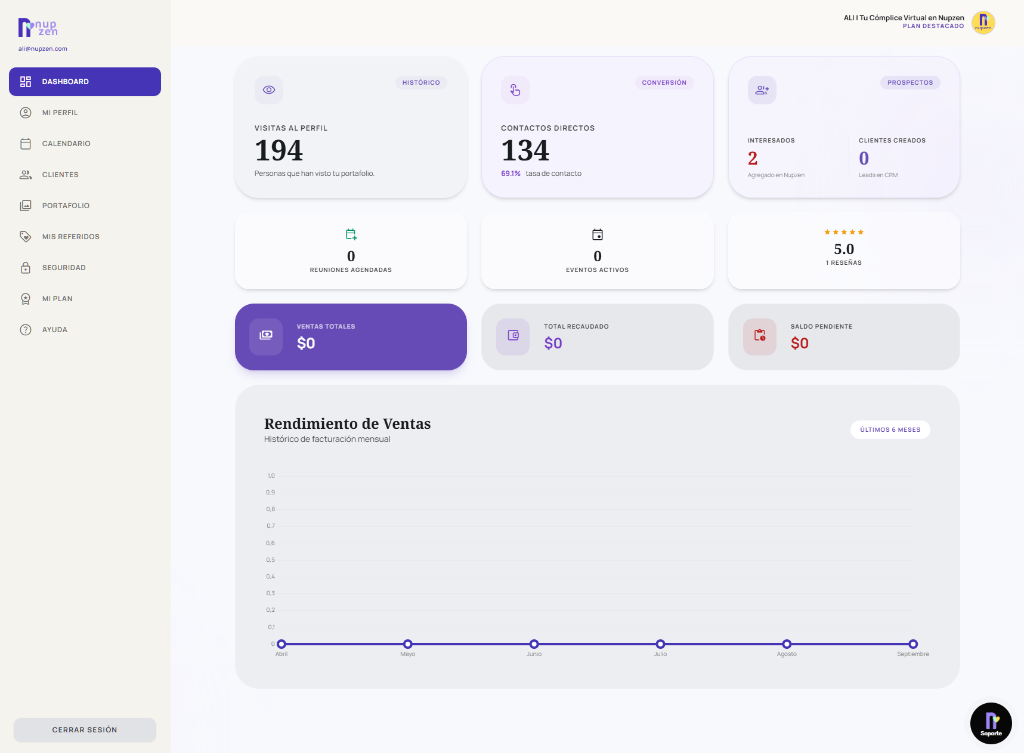Select the Septiembre data point on chart
The width and height of the screenshot is (1024, 753).
point(913,644)
